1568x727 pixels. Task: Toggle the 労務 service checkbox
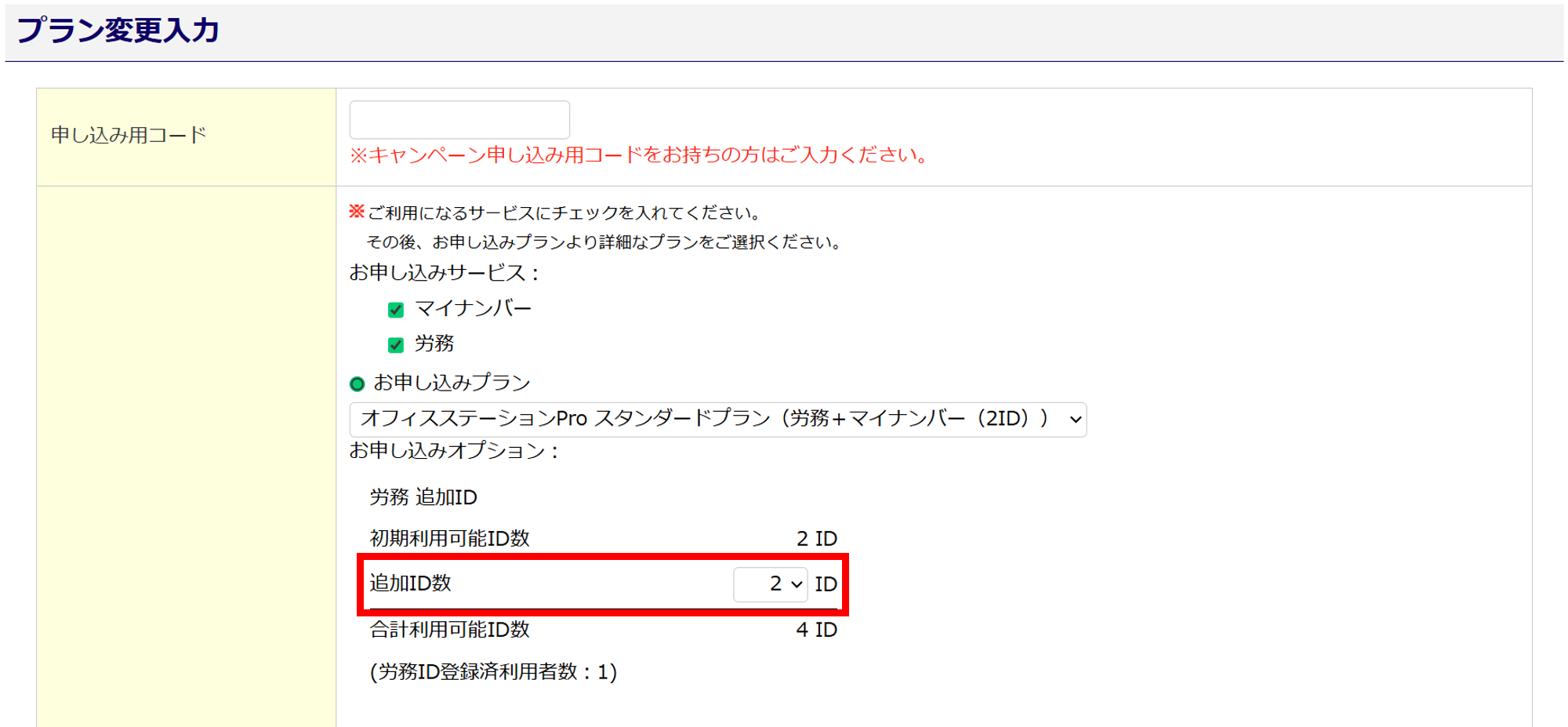pos(396,345)
